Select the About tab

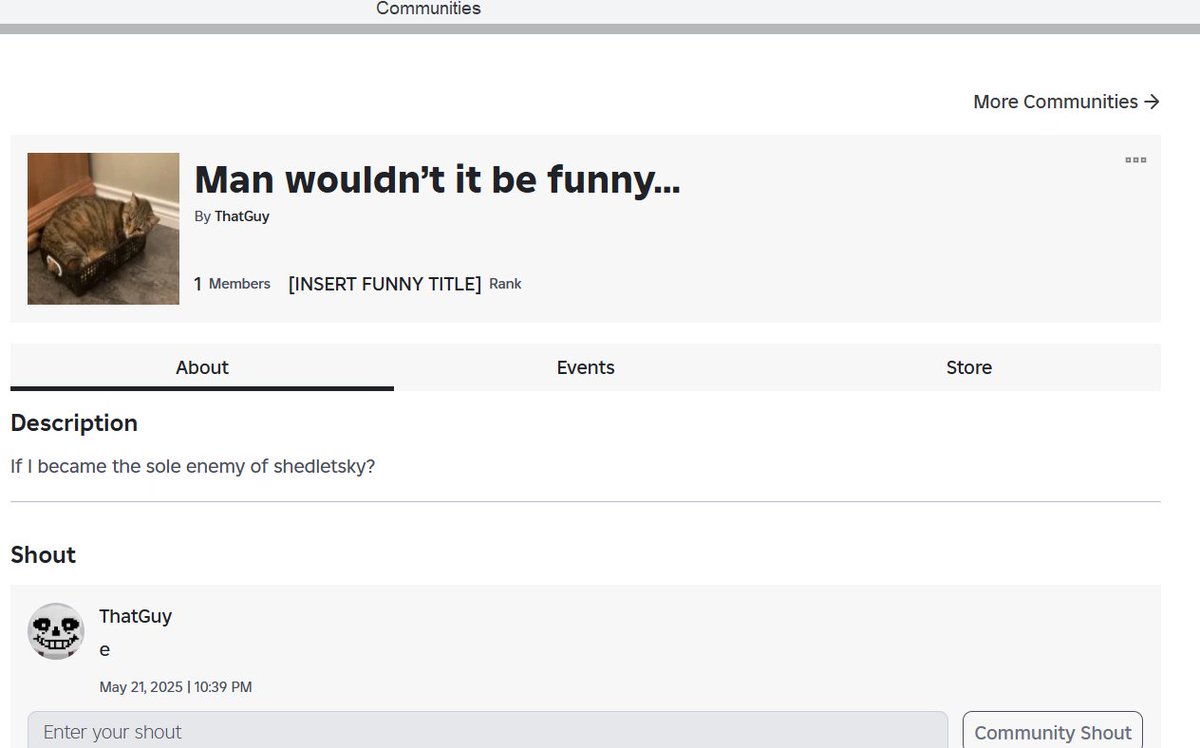(x=202, y=367)
